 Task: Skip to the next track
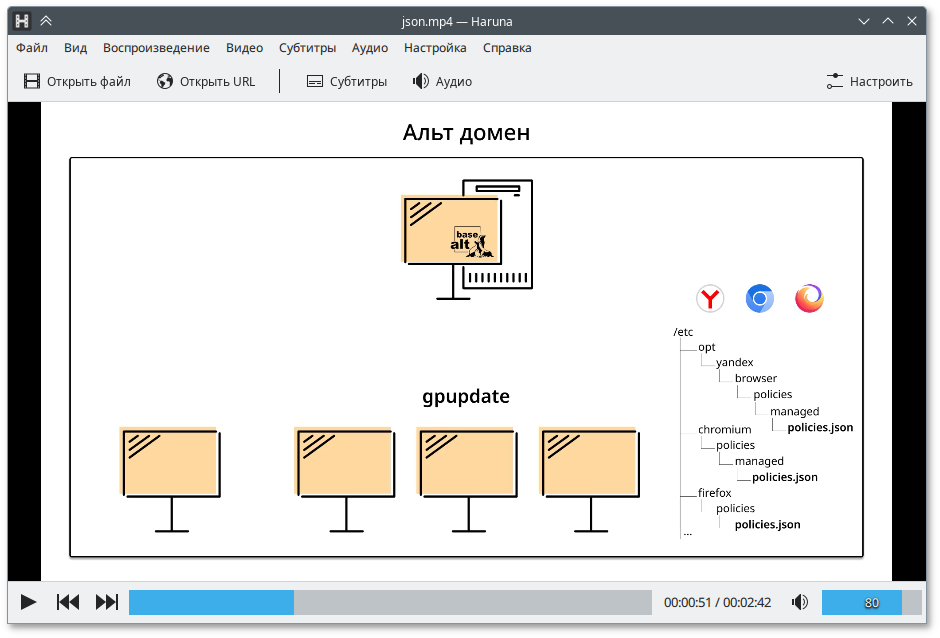click(107, 602)
